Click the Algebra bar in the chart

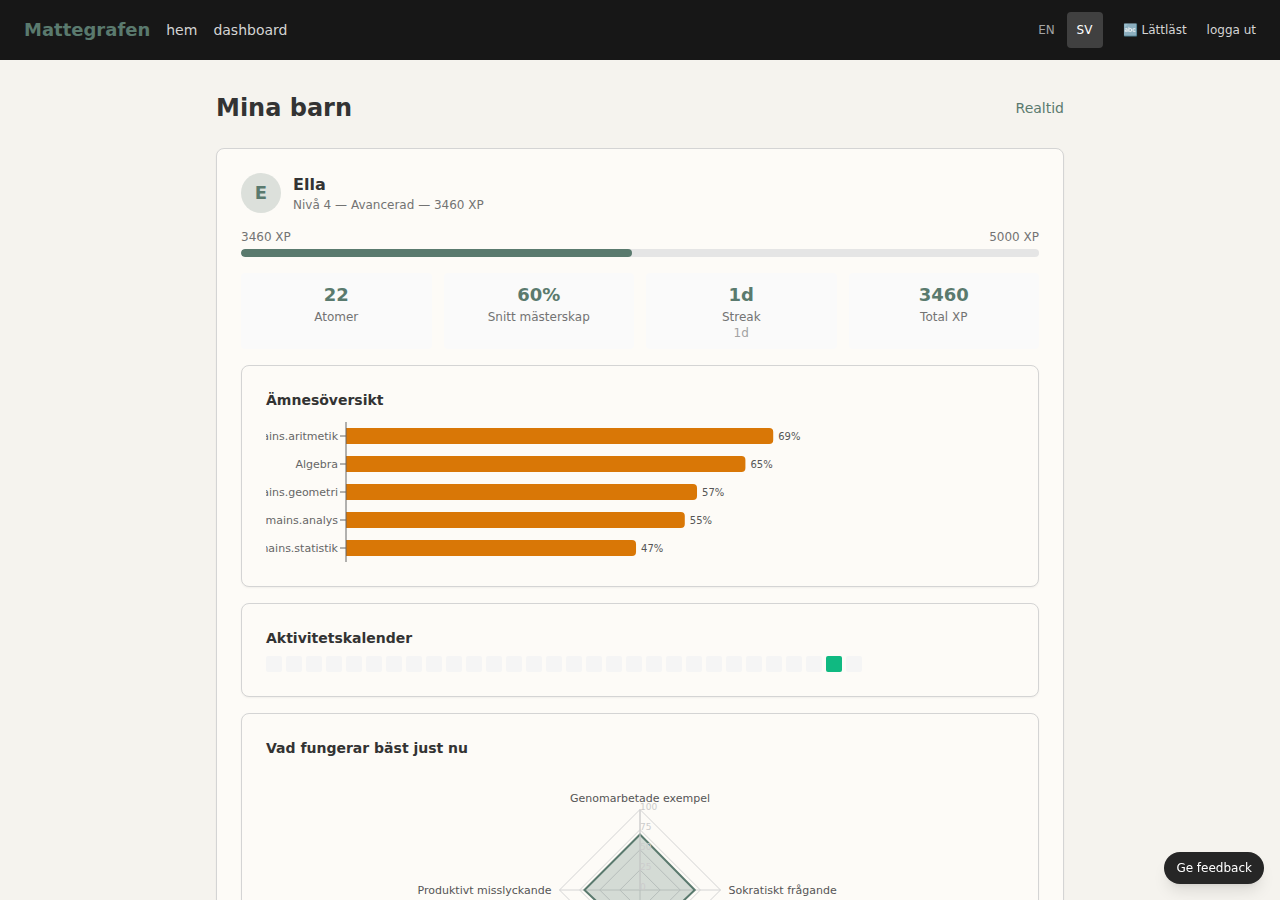pos(546,464)
